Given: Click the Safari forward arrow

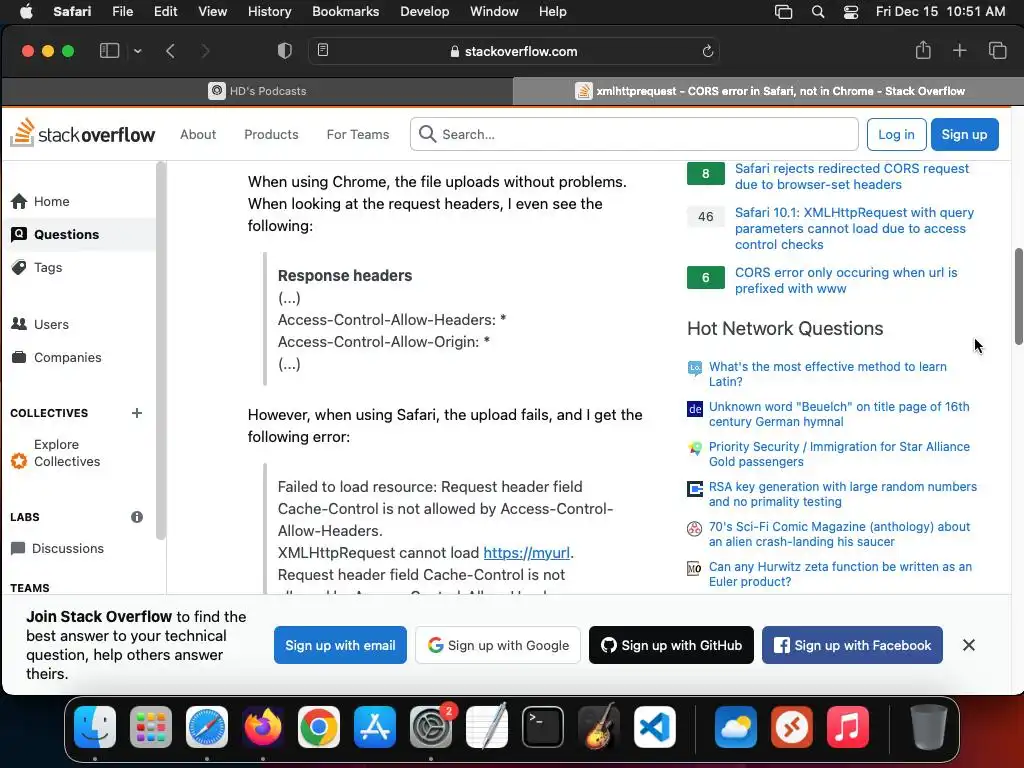Looking at the screenshot, I should (x=205, y=51).
